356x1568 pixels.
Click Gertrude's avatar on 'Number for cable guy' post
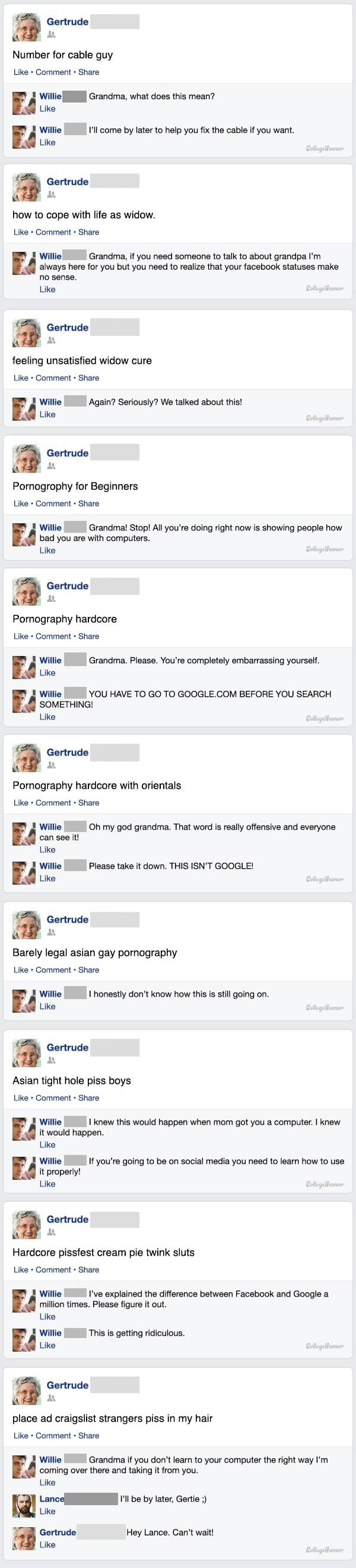(26, 27)
